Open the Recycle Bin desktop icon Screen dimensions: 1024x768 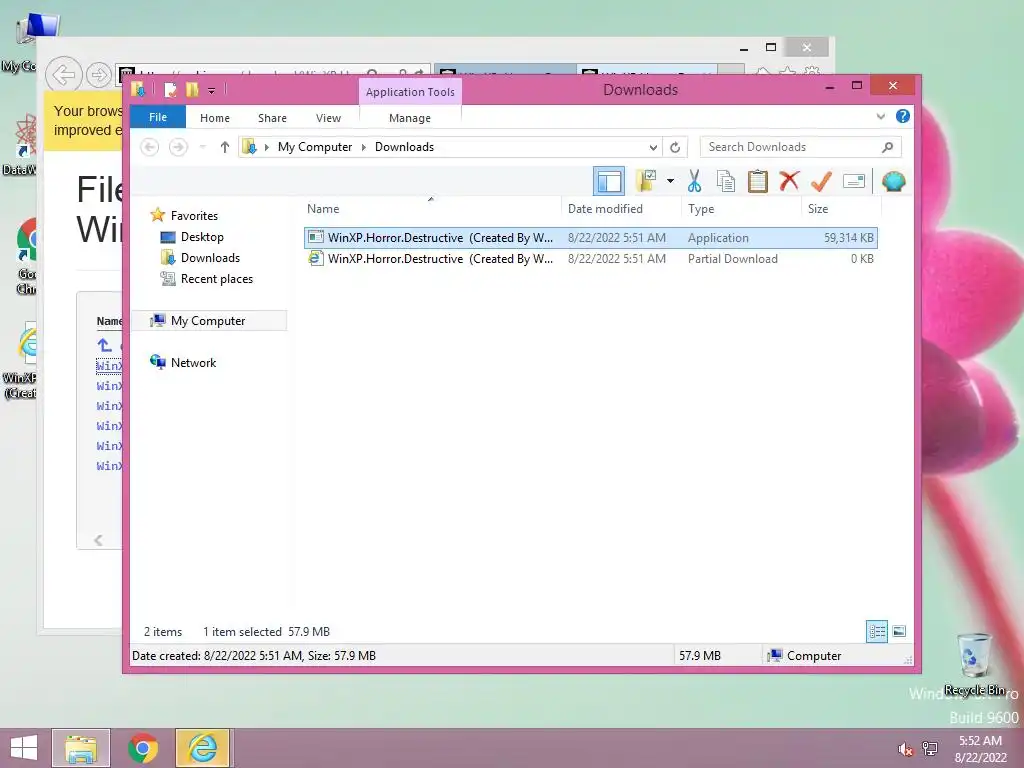[974, 664]
